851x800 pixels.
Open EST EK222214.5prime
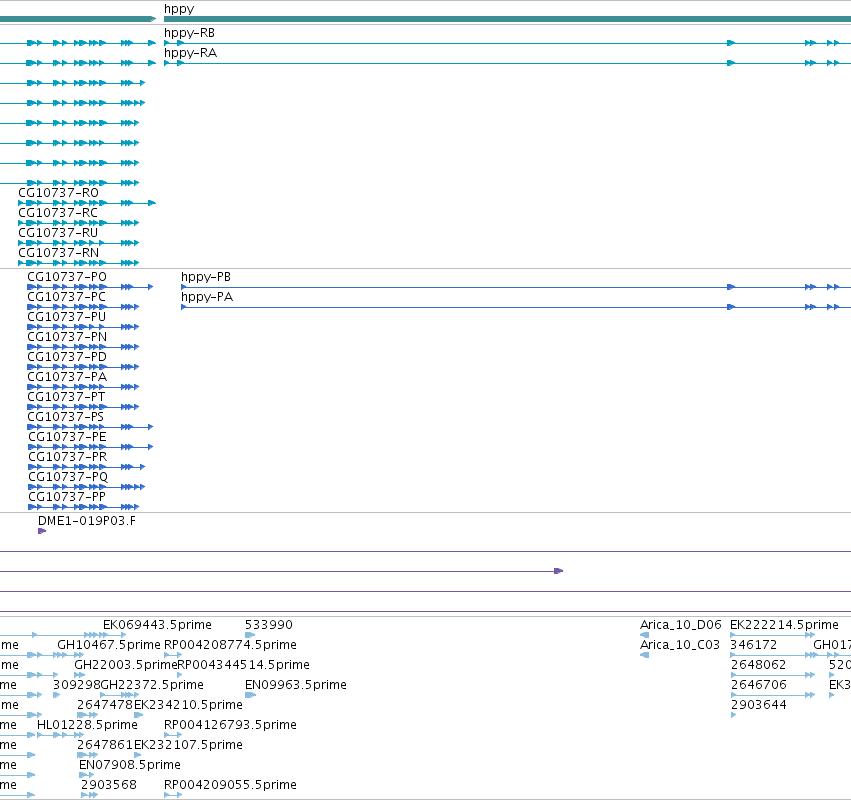(784, 625)
